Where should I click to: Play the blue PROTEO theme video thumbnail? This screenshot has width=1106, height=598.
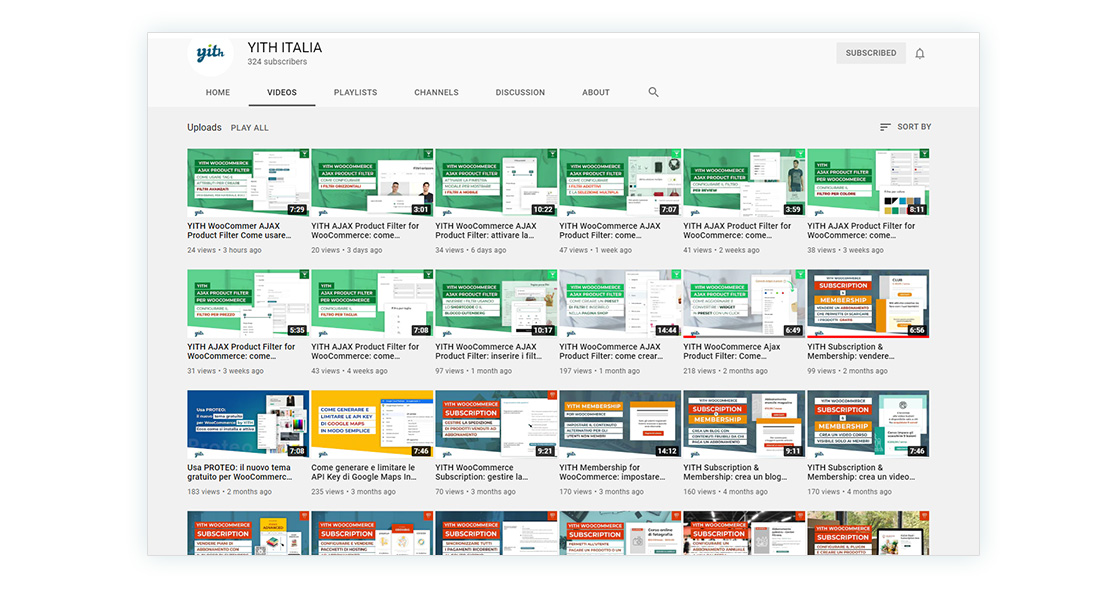pos(248,425)
